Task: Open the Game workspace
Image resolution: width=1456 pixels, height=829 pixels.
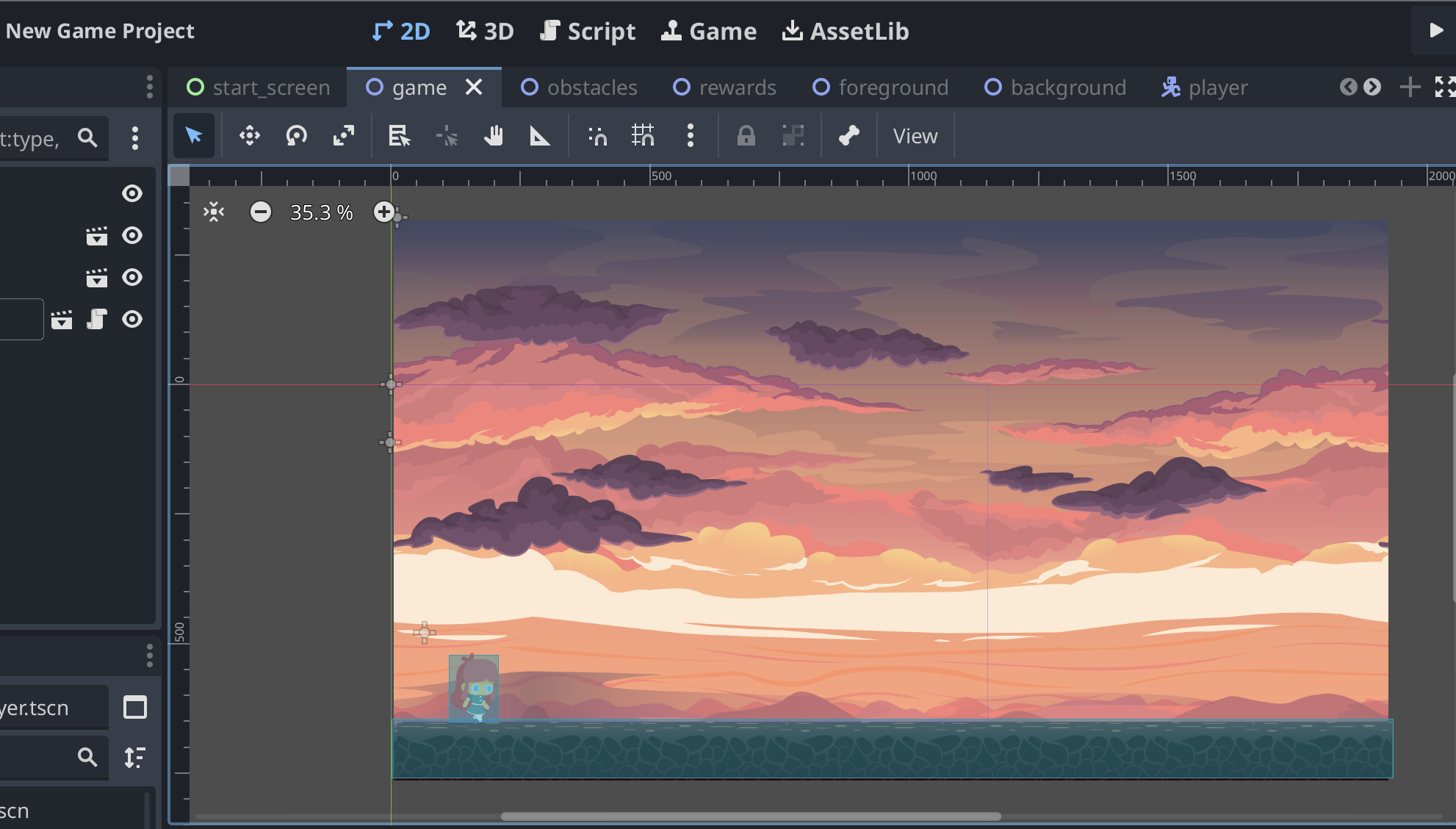Action: (709, 31)
